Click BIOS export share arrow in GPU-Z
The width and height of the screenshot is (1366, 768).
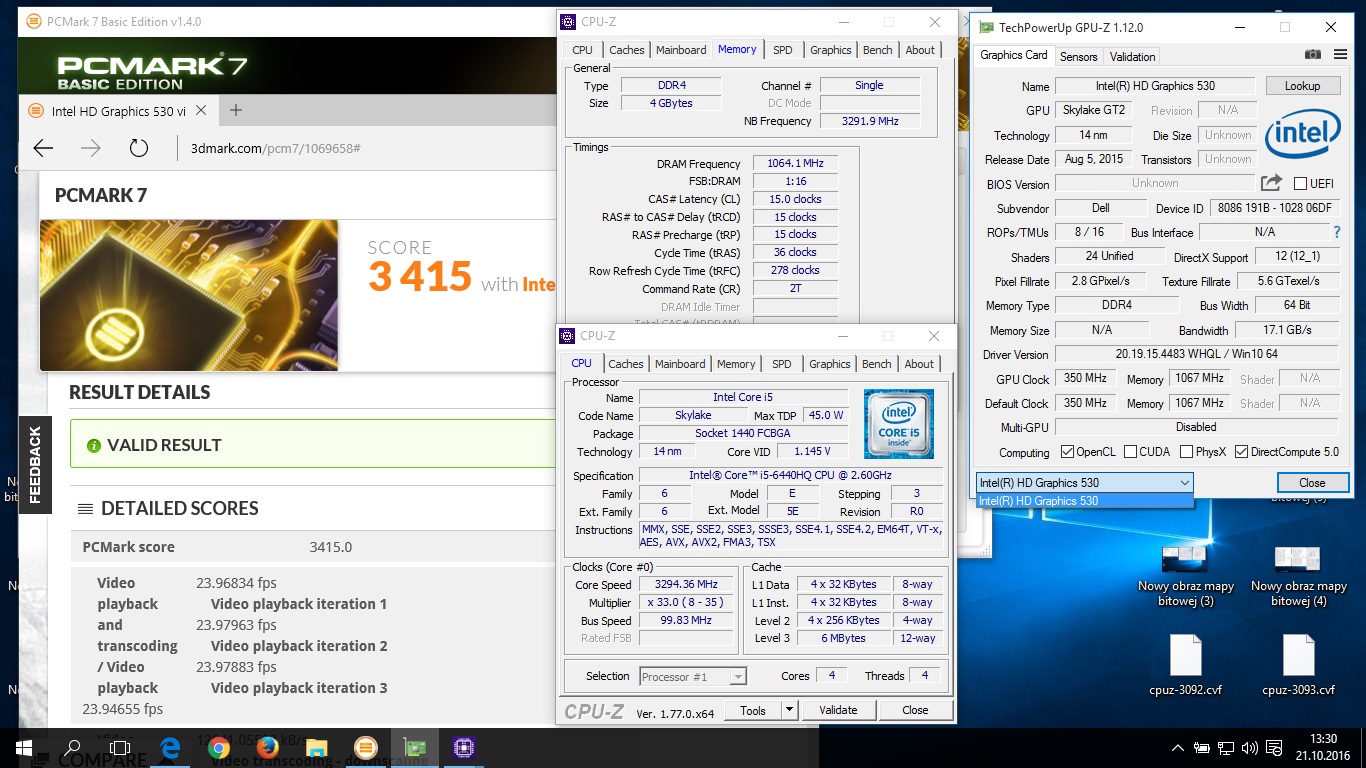(1271, 183)
